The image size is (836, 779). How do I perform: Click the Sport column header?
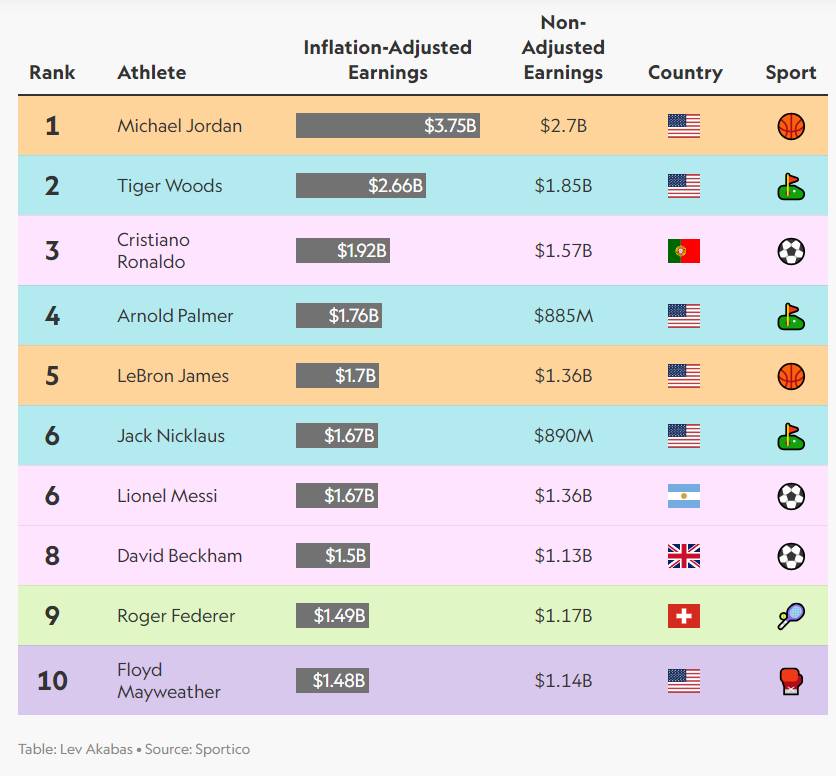(x=791, y=73)
